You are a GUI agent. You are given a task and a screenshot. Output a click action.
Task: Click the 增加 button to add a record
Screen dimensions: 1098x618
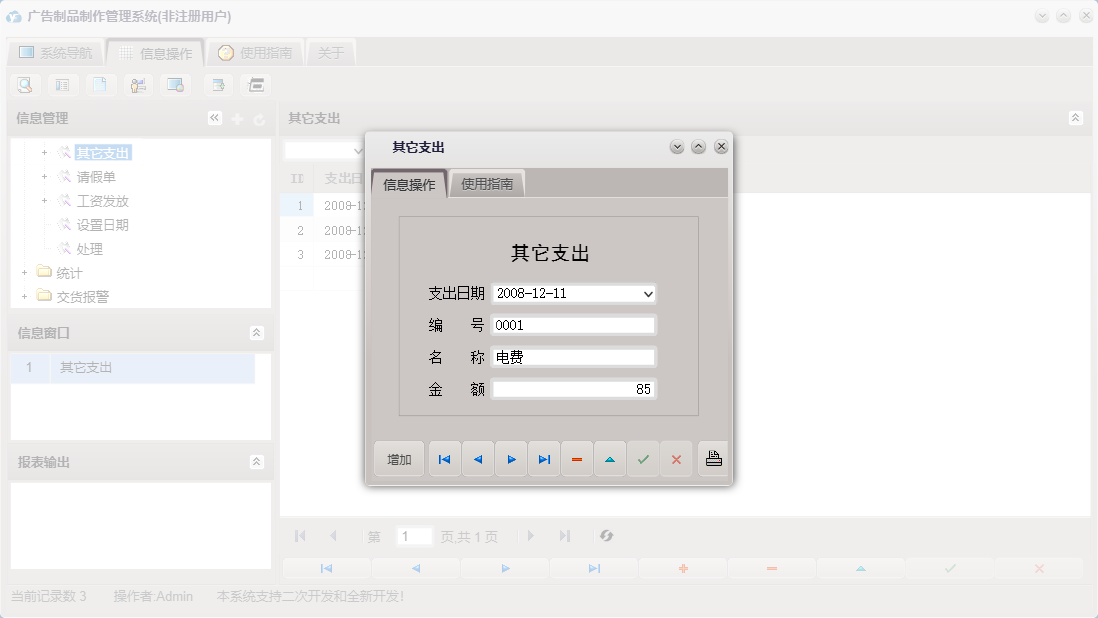click(x=398, y=459)
